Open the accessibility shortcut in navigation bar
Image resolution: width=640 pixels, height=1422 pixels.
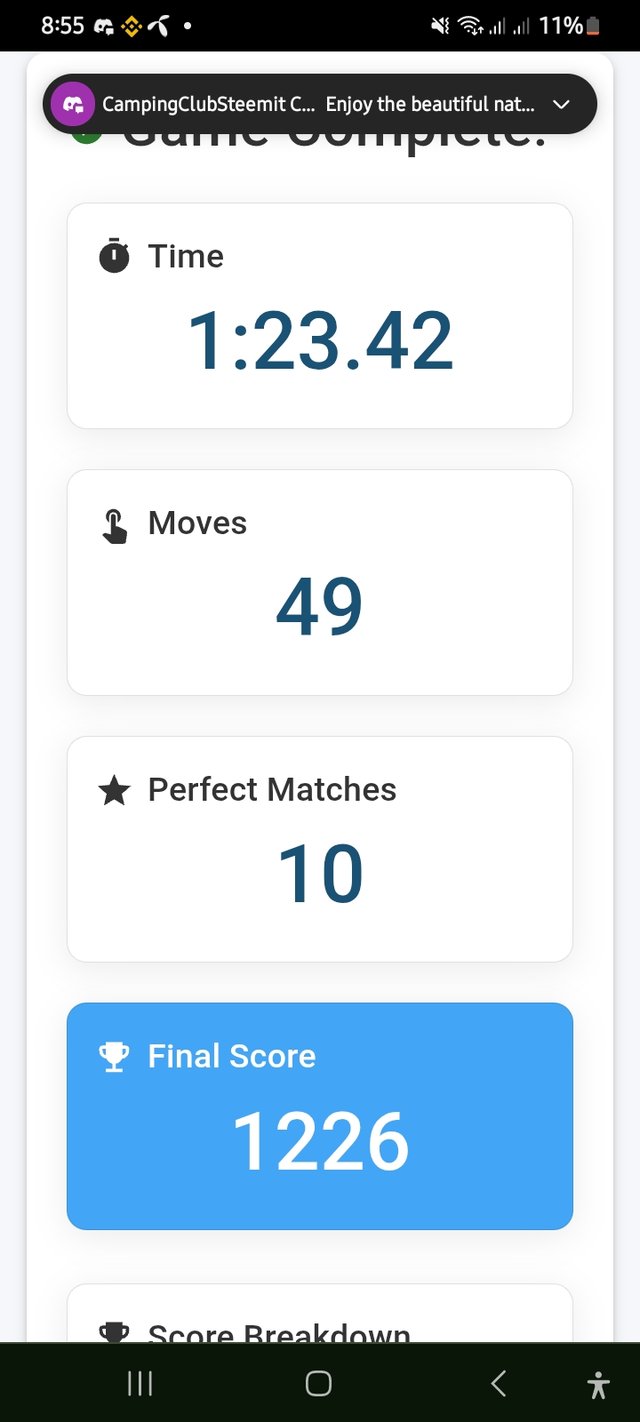tap(598, 1384)
